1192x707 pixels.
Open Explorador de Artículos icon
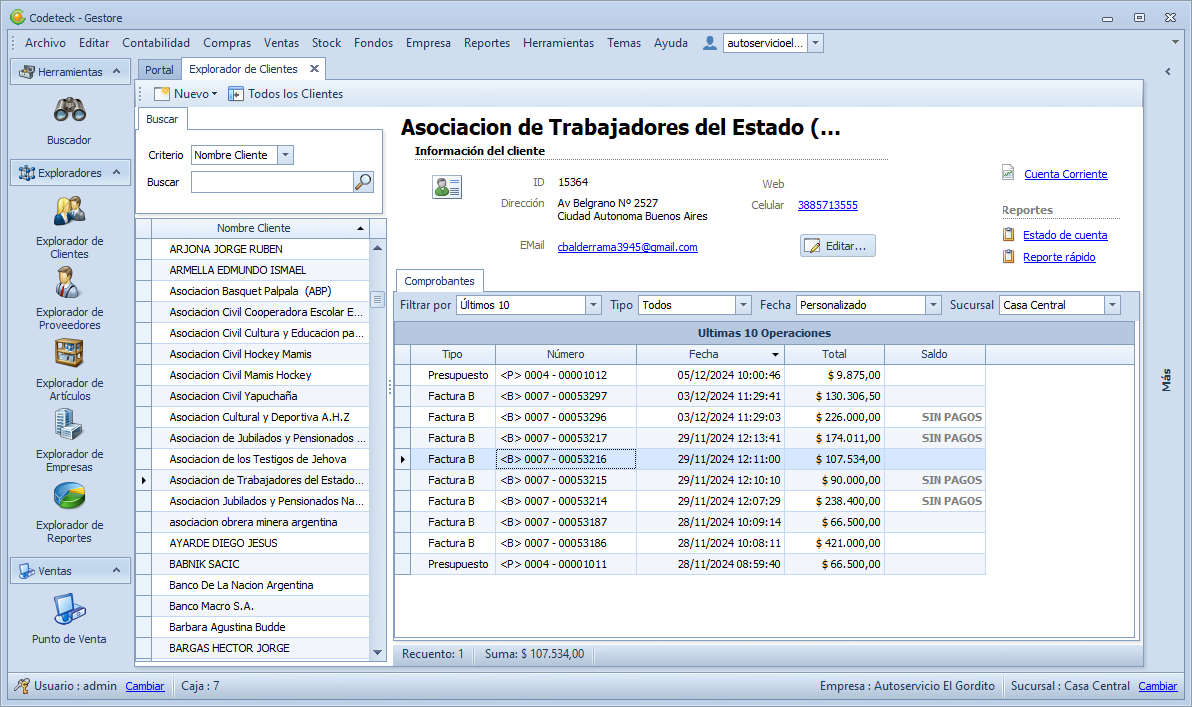[x=69, y=354]
